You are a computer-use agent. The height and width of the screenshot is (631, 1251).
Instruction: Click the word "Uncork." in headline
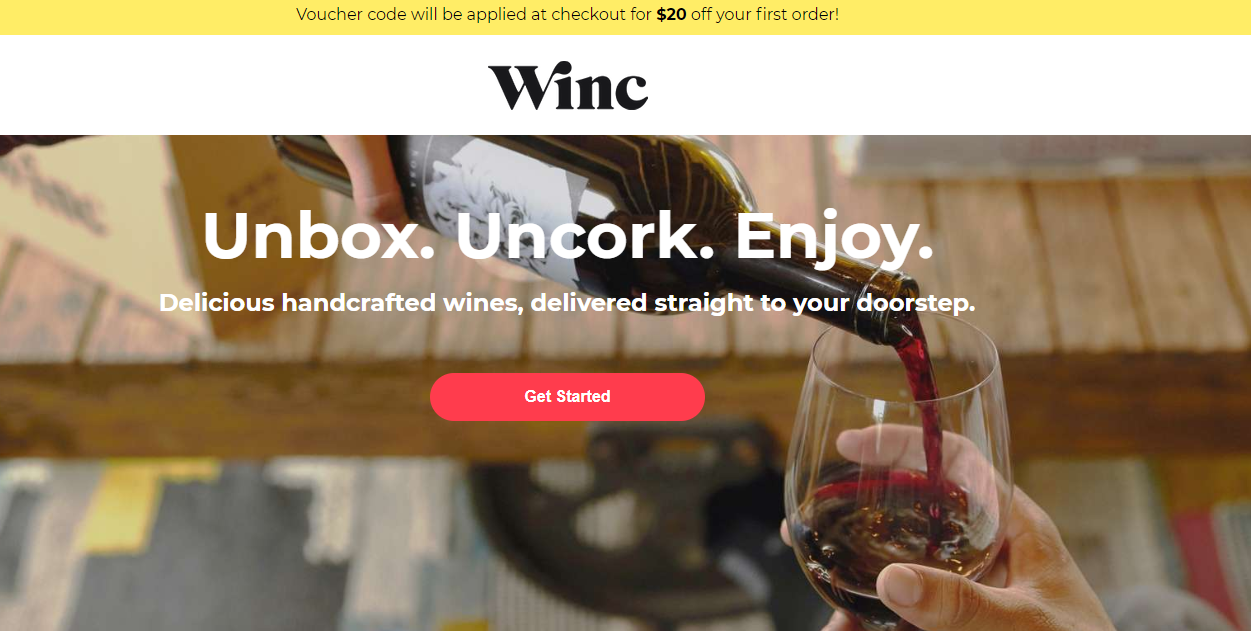click(x=584, y=236)
